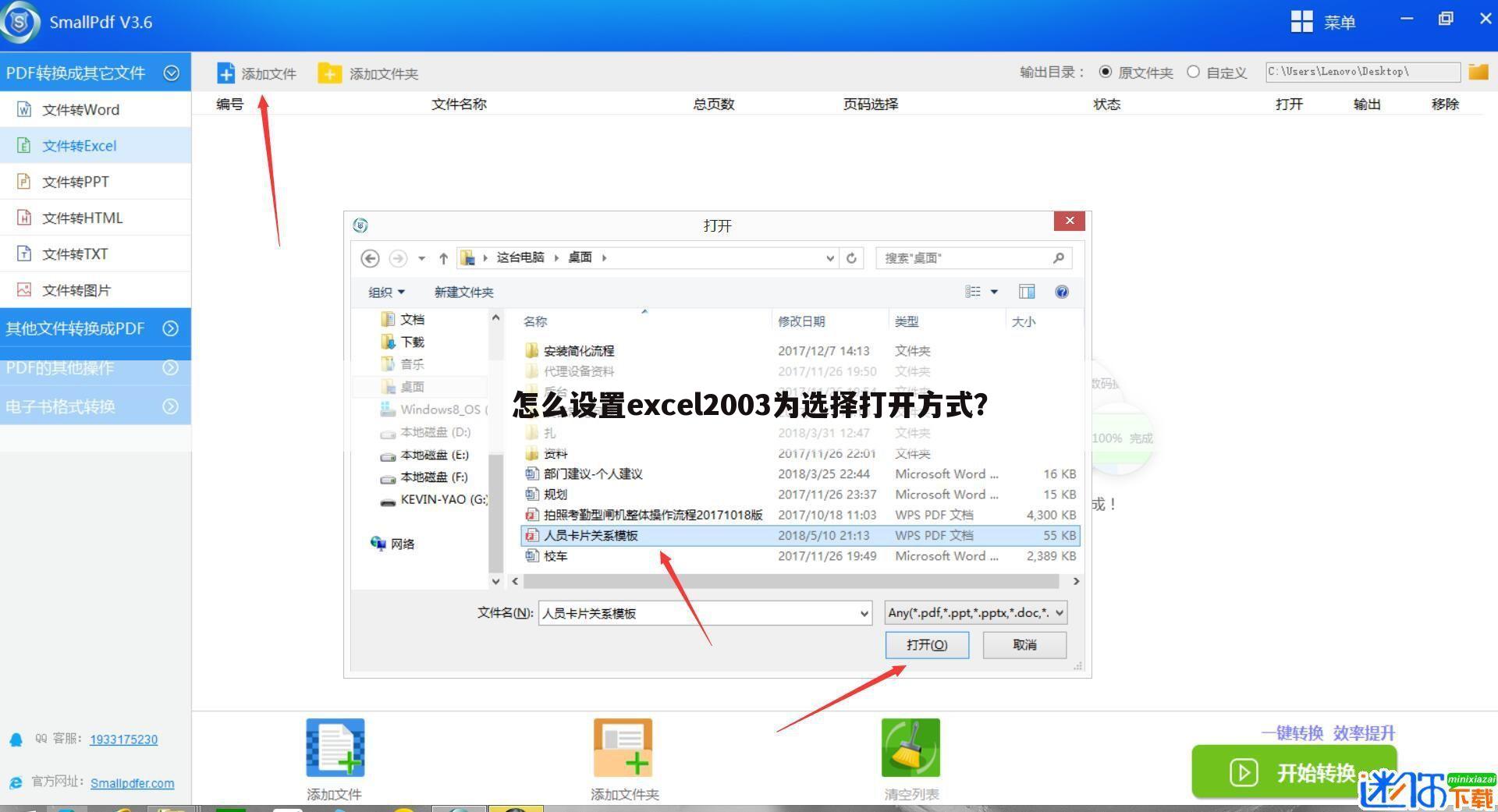Select KEVIN-YAO (G:) drive
Image resolution: width=1498 pixels, height=812 pixels.
click(434, 500)
